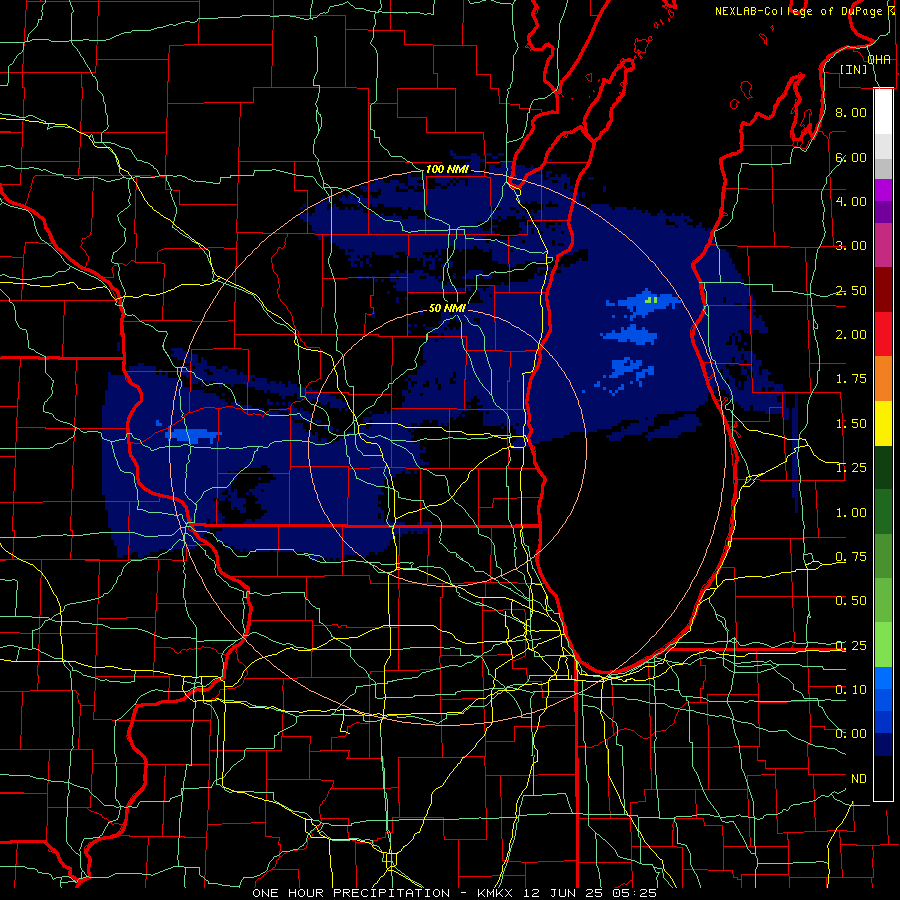Click the 1.25 legend value
Viewport: 900px width, 900px height.
tap(851, 468)
